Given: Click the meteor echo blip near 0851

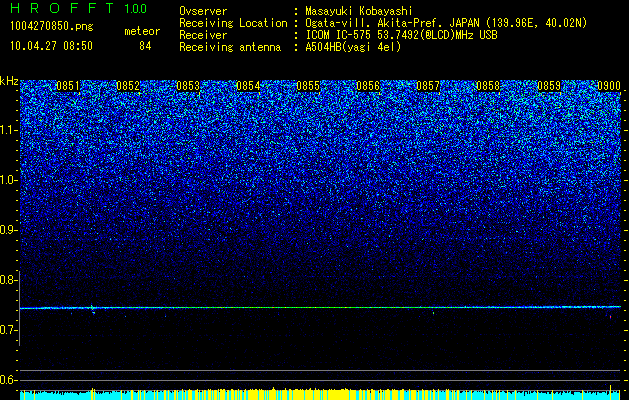Looking at the screenshot, I should point(93,309).
